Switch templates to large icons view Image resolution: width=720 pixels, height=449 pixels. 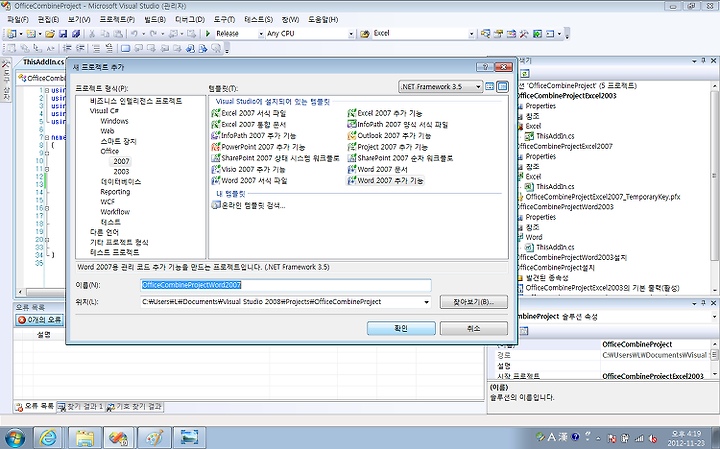(490, 86)
